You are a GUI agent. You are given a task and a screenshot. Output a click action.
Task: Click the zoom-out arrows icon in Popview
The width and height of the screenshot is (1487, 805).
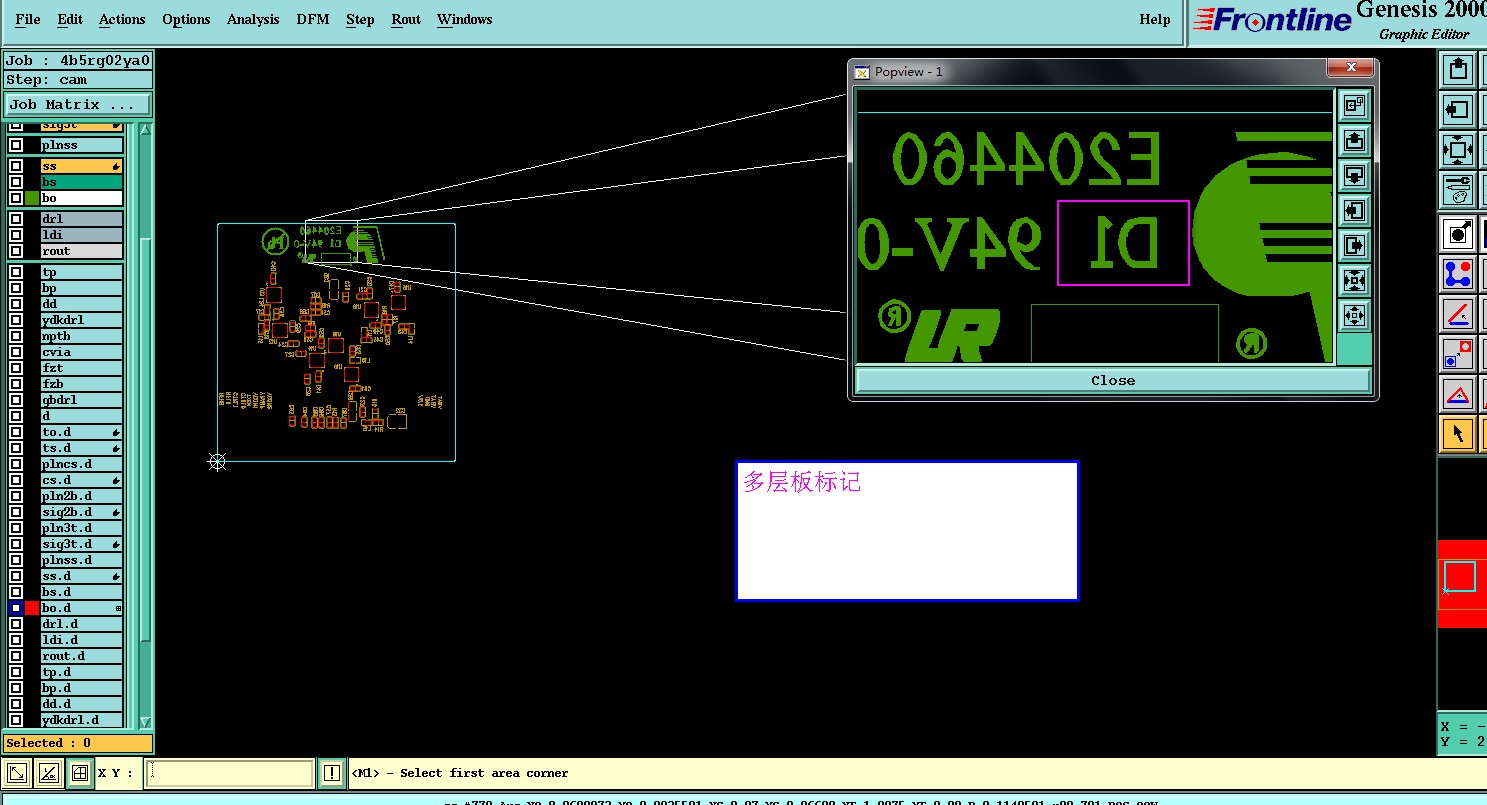point(1355,315)
